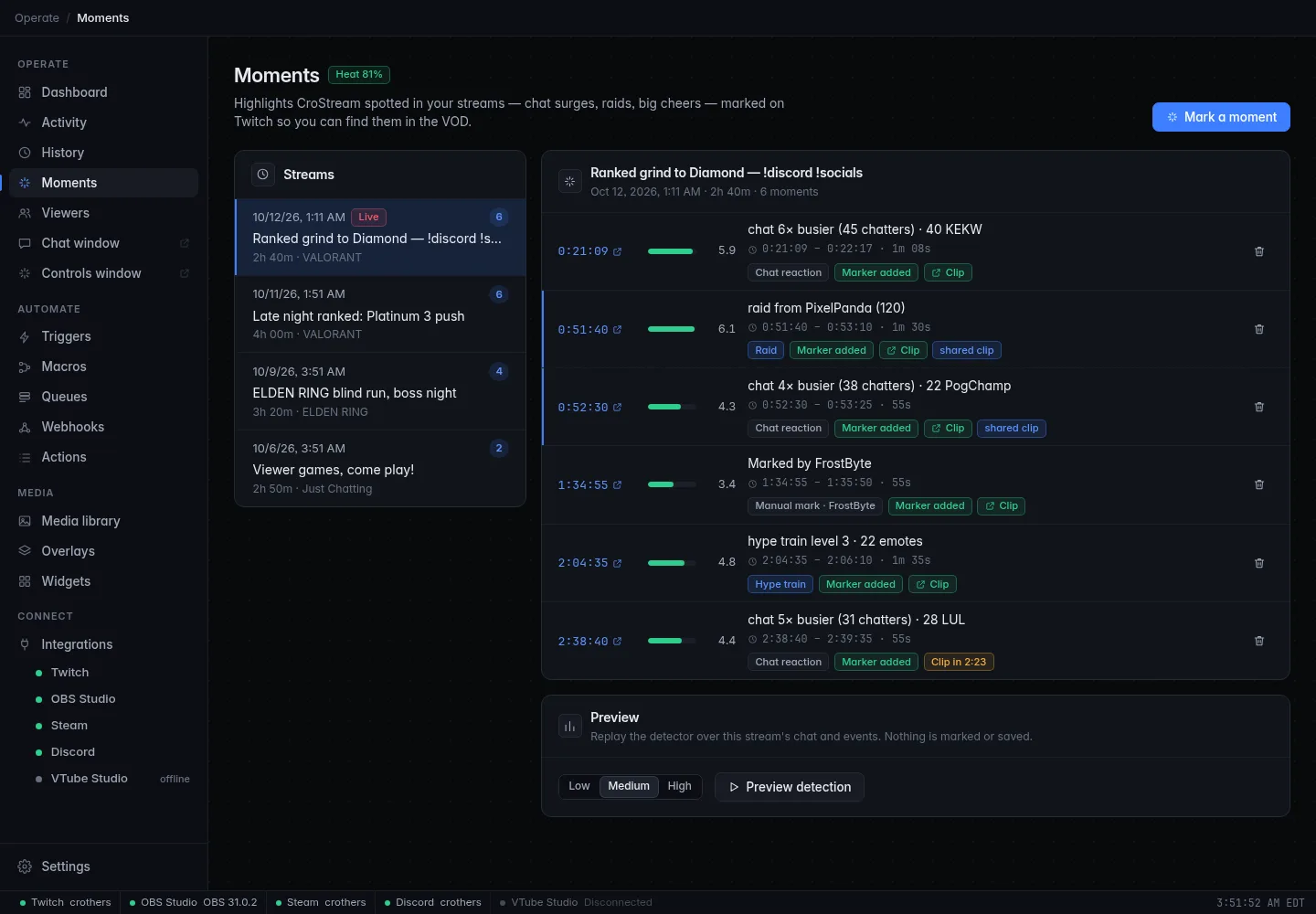Run Preview detection
The height and width of the screenshot is (914, 1316).
click(x=790, y=787)
